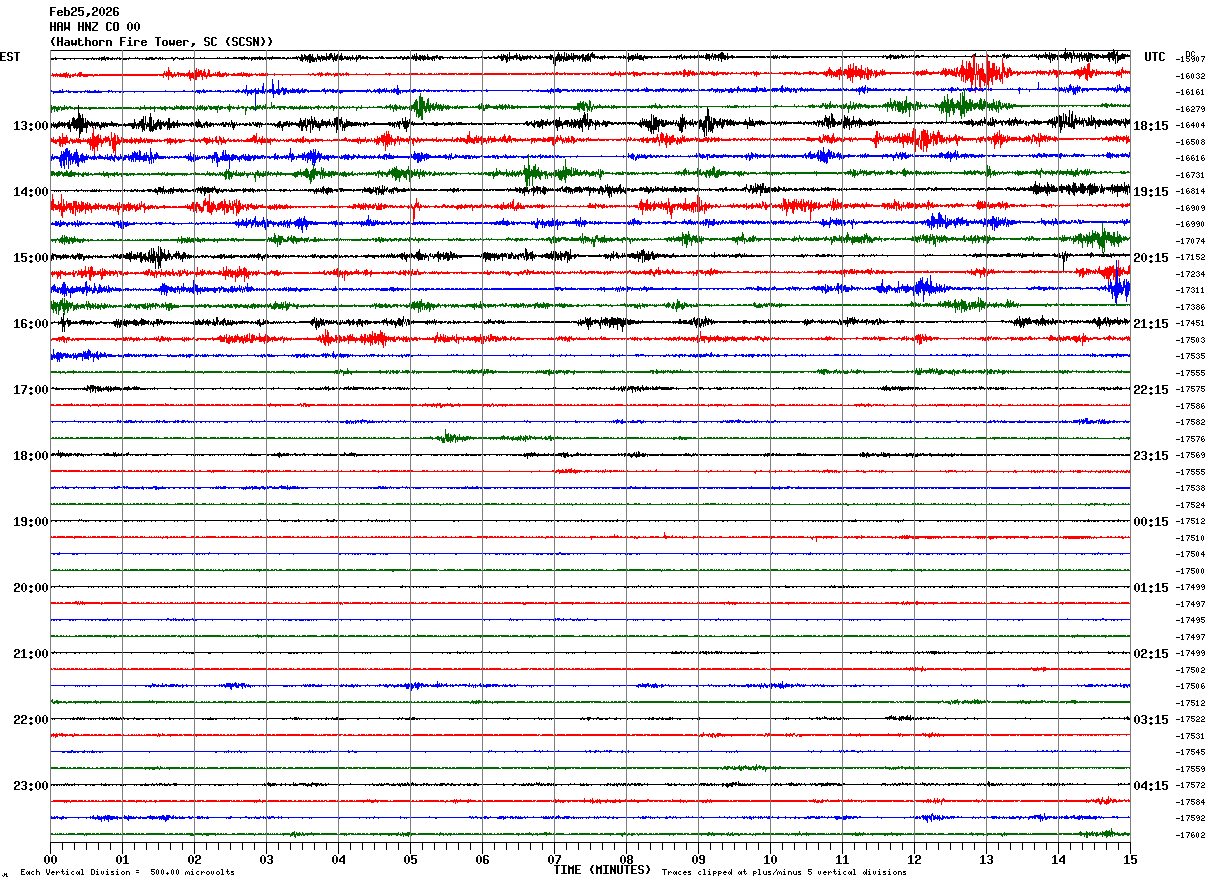
Task: Click the minute 09 label on the time axis
Action: [x=698, y=859]
